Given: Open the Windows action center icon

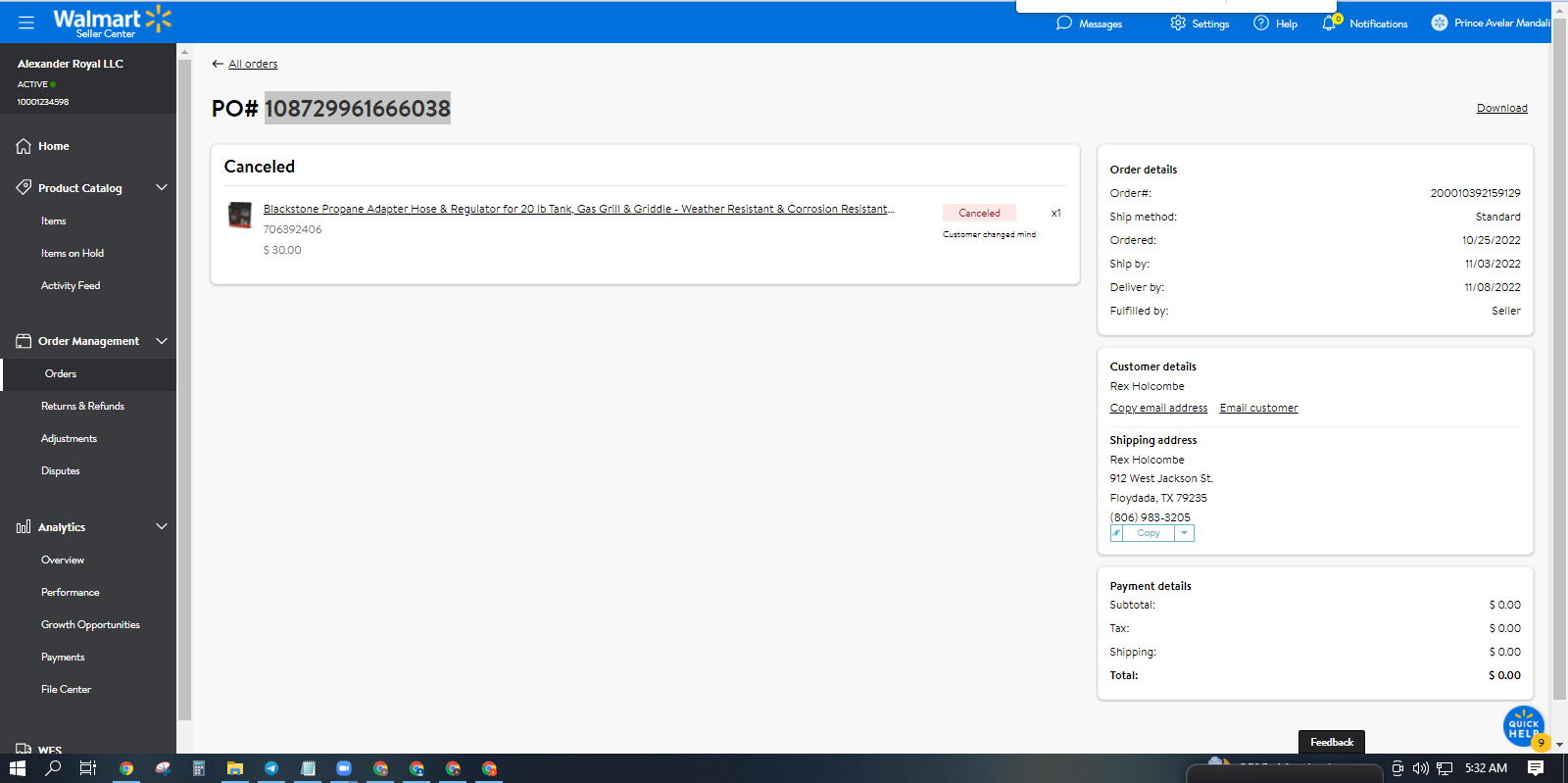Looking at the screenshot, I should point(1536,768).
